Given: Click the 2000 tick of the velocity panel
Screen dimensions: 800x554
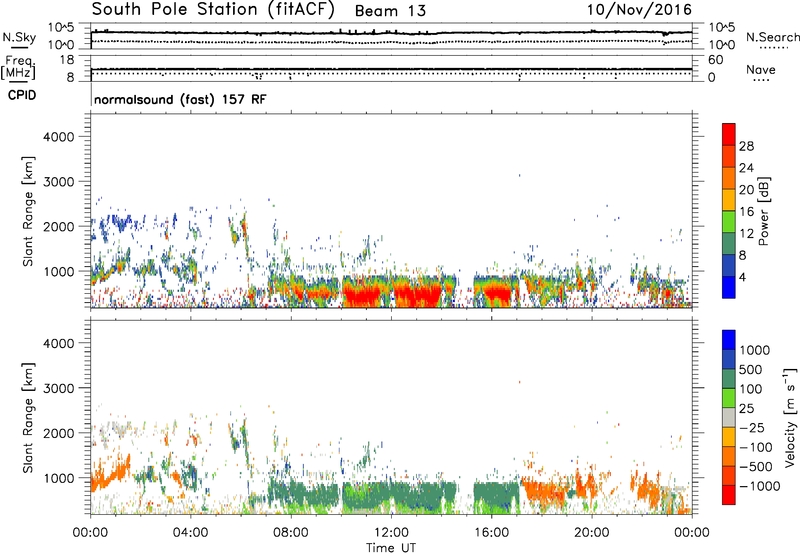Looking at the screenshot, I should (59, 433).
